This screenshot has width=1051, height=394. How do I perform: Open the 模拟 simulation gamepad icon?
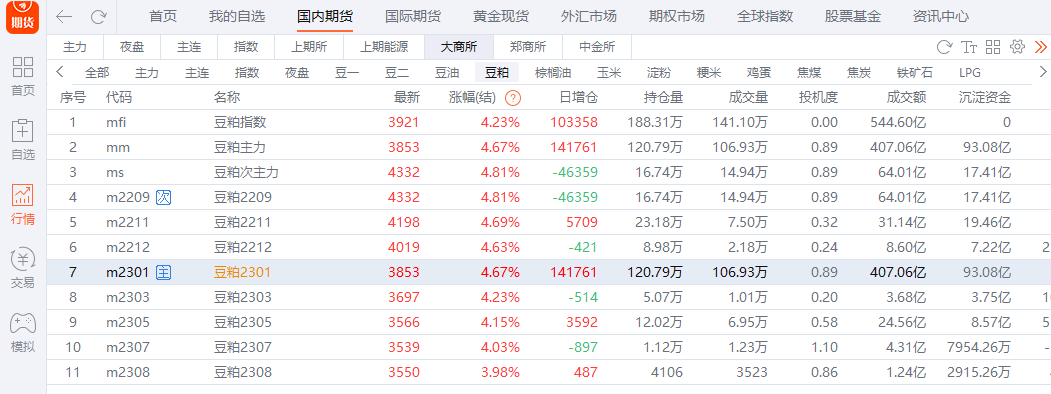click(x=23, y=333)
